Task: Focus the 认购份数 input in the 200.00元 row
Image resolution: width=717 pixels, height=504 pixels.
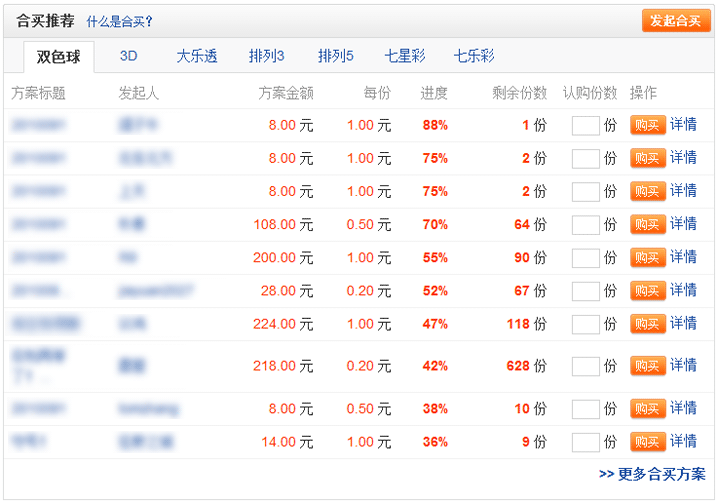Action: tap(585, 258)
